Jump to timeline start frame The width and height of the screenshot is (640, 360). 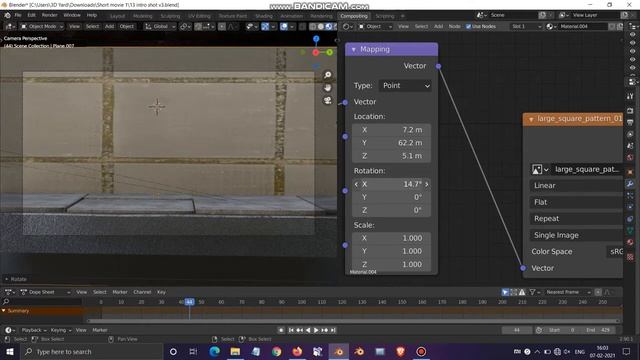291,330
